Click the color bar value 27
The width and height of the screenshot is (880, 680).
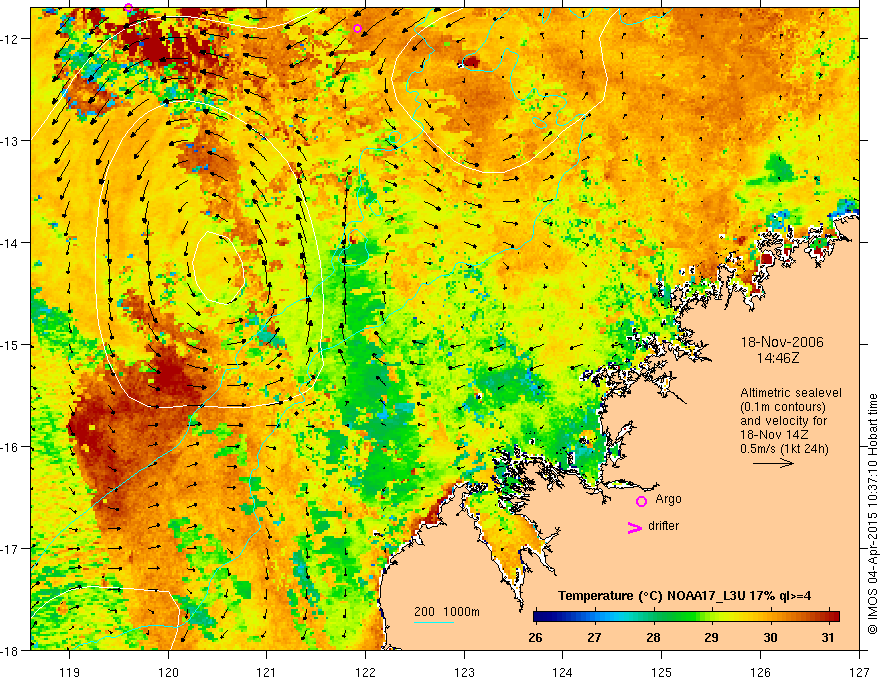click(594, 637)
